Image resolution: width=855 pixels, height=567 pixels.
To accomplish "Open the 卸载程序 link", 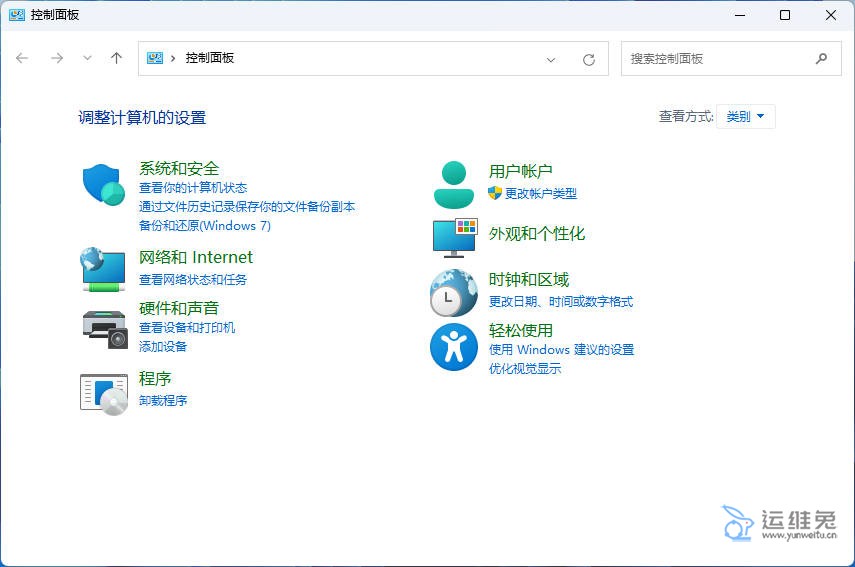I will (x=163, y=401).
